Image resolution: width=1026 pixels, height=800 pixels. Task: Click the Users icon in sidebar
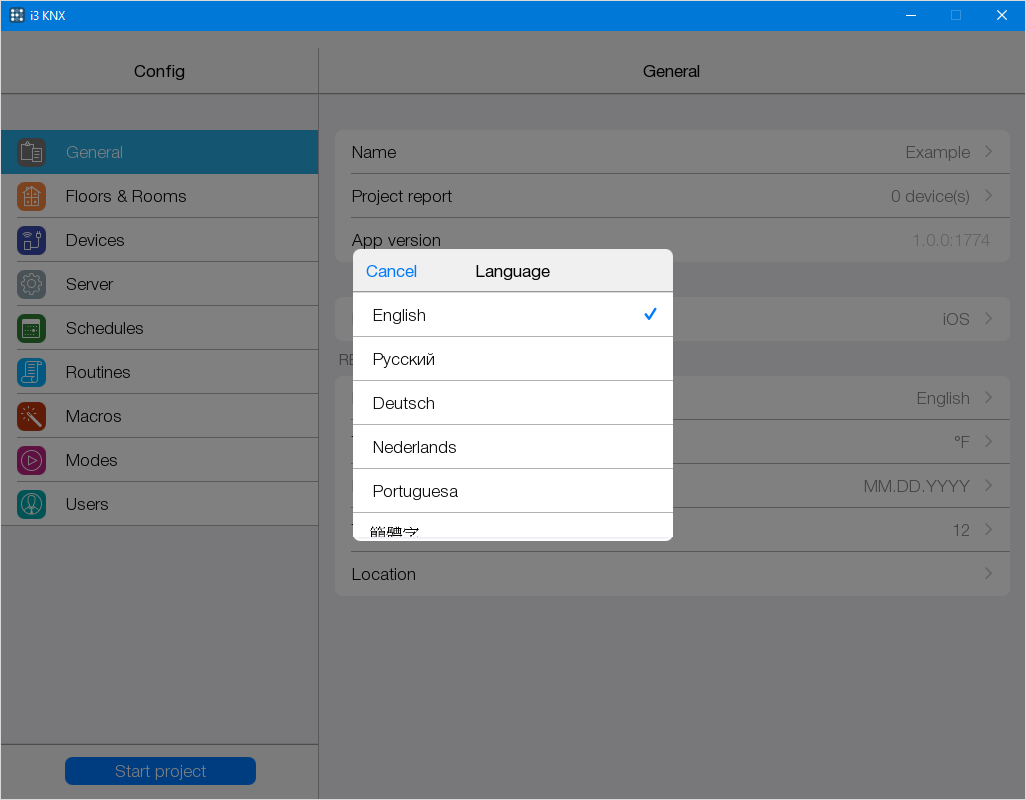tap(31, 504)
